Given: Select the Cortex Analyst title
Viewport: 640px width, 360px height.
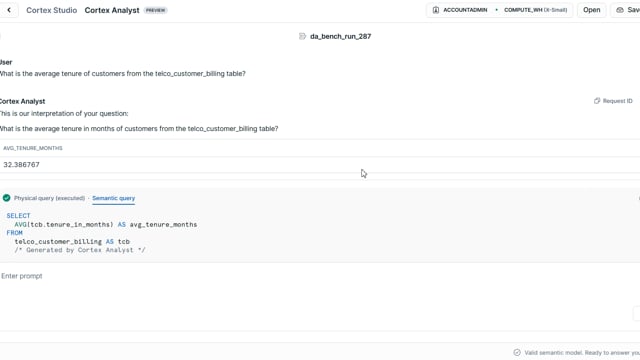Looking at the screenshot, I should (112, 10).
